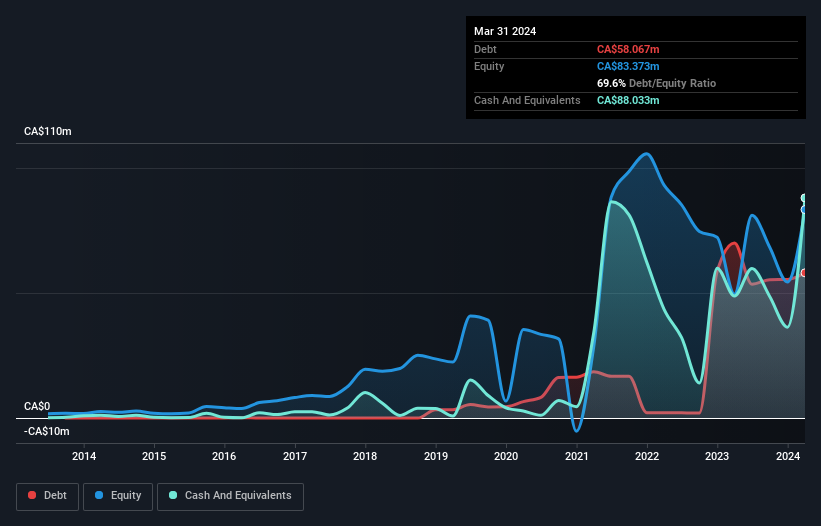This screenshot has width=821, height=526.
Task: Click the blue Equity legend dot
Action: point(99,495)
